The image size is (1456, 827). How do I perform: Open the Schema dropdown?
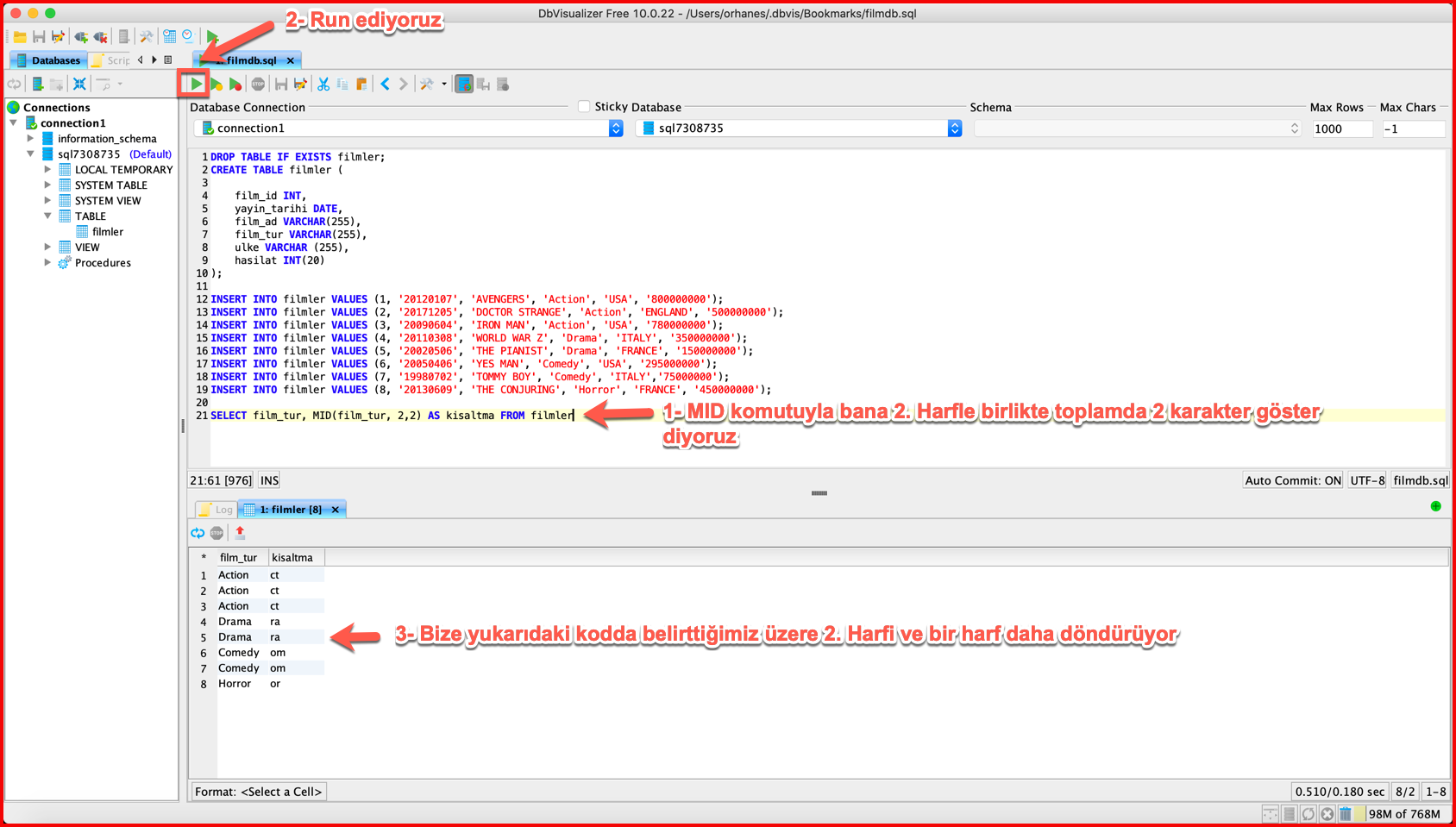pos(1137,128)
